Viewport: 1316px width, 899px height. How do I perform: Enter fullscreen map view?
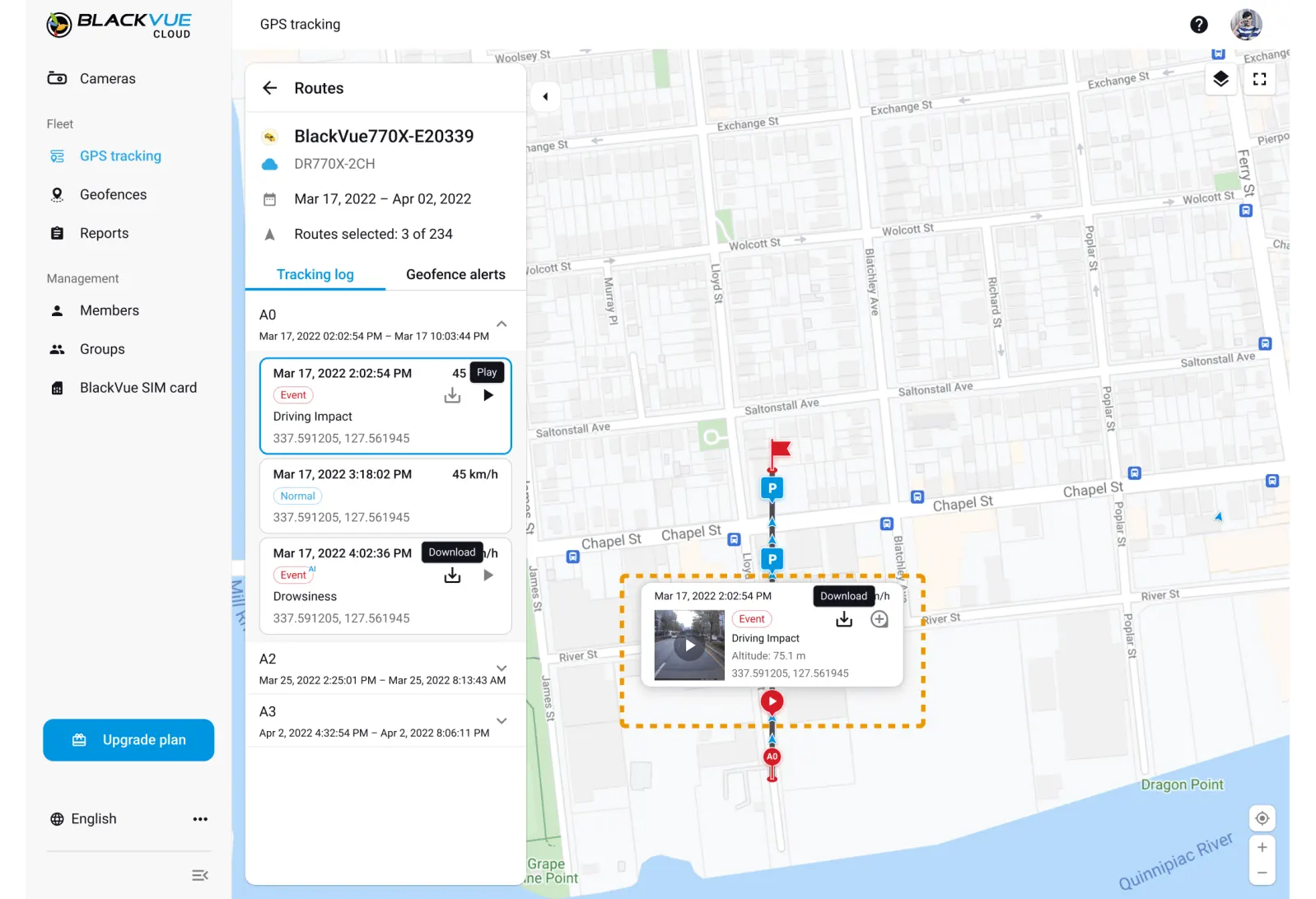[x=1259, y=79]
